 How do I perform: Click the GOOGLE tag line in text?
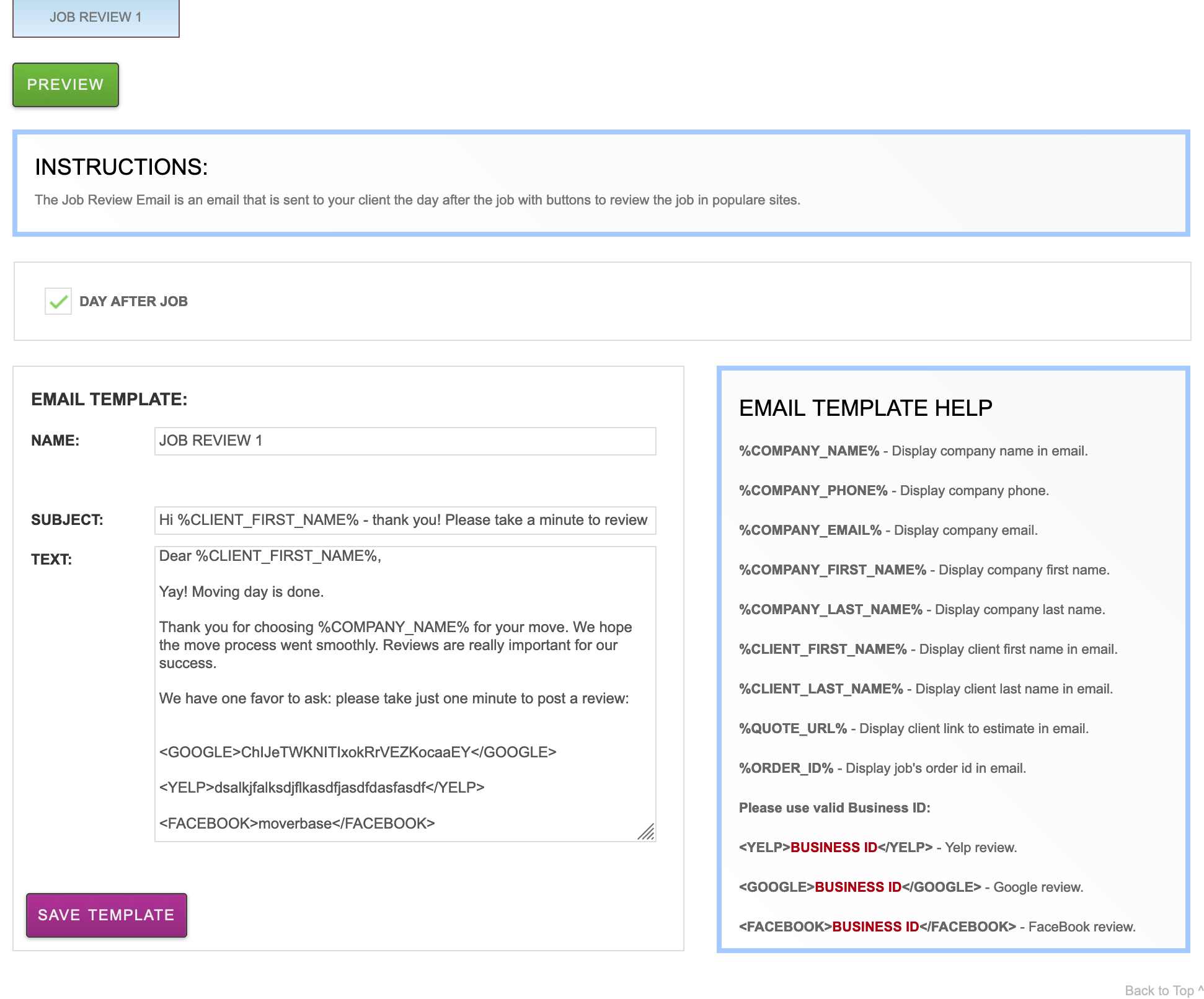pos(357,752)
